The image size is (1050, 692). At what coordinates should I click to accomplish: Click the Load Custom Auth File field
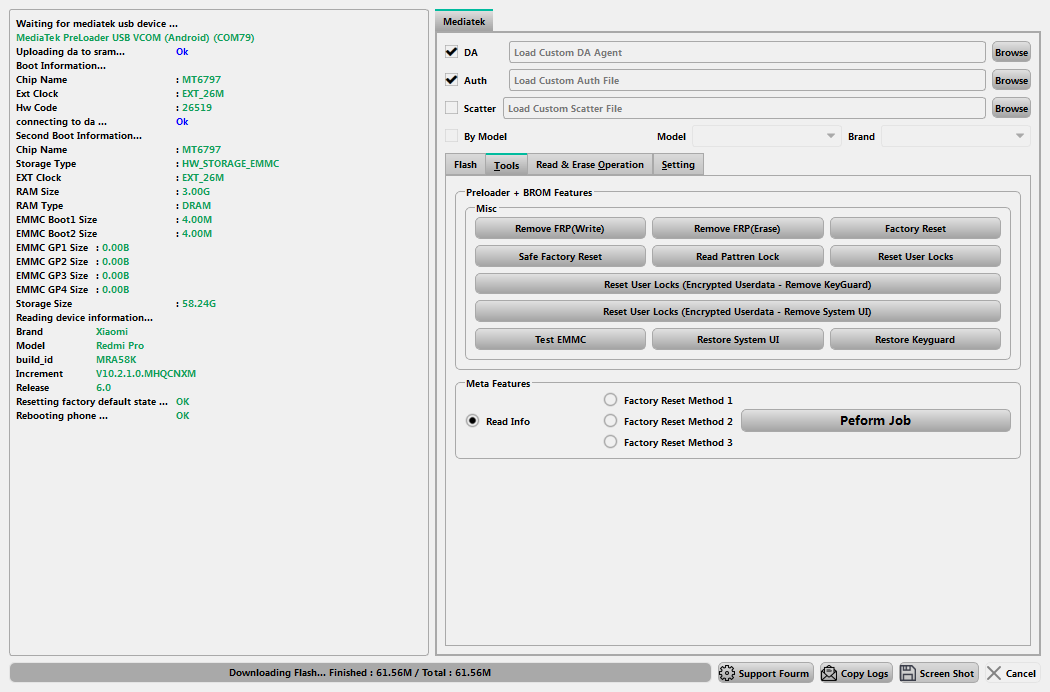point(747,80)
